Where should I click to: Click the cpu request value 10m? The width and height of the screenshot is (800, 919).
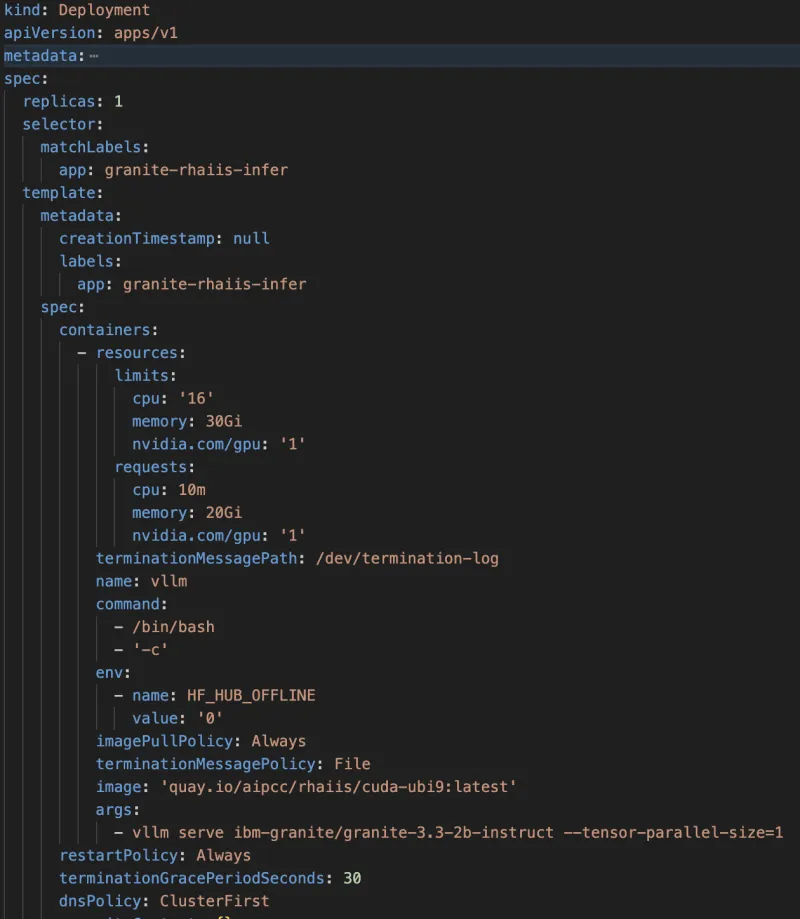[x=190, y=489]
